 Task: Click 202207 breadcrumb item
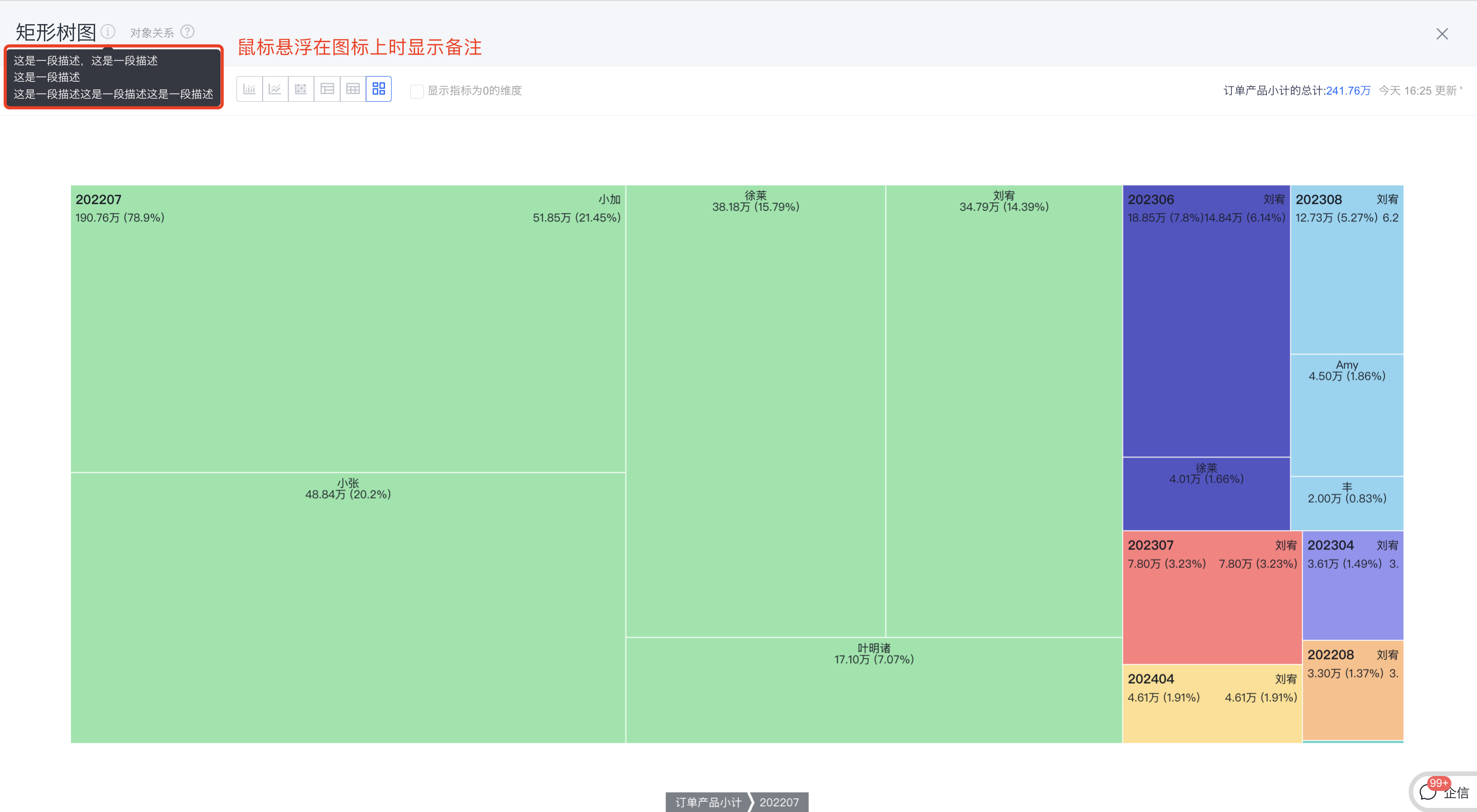(779, 802)
